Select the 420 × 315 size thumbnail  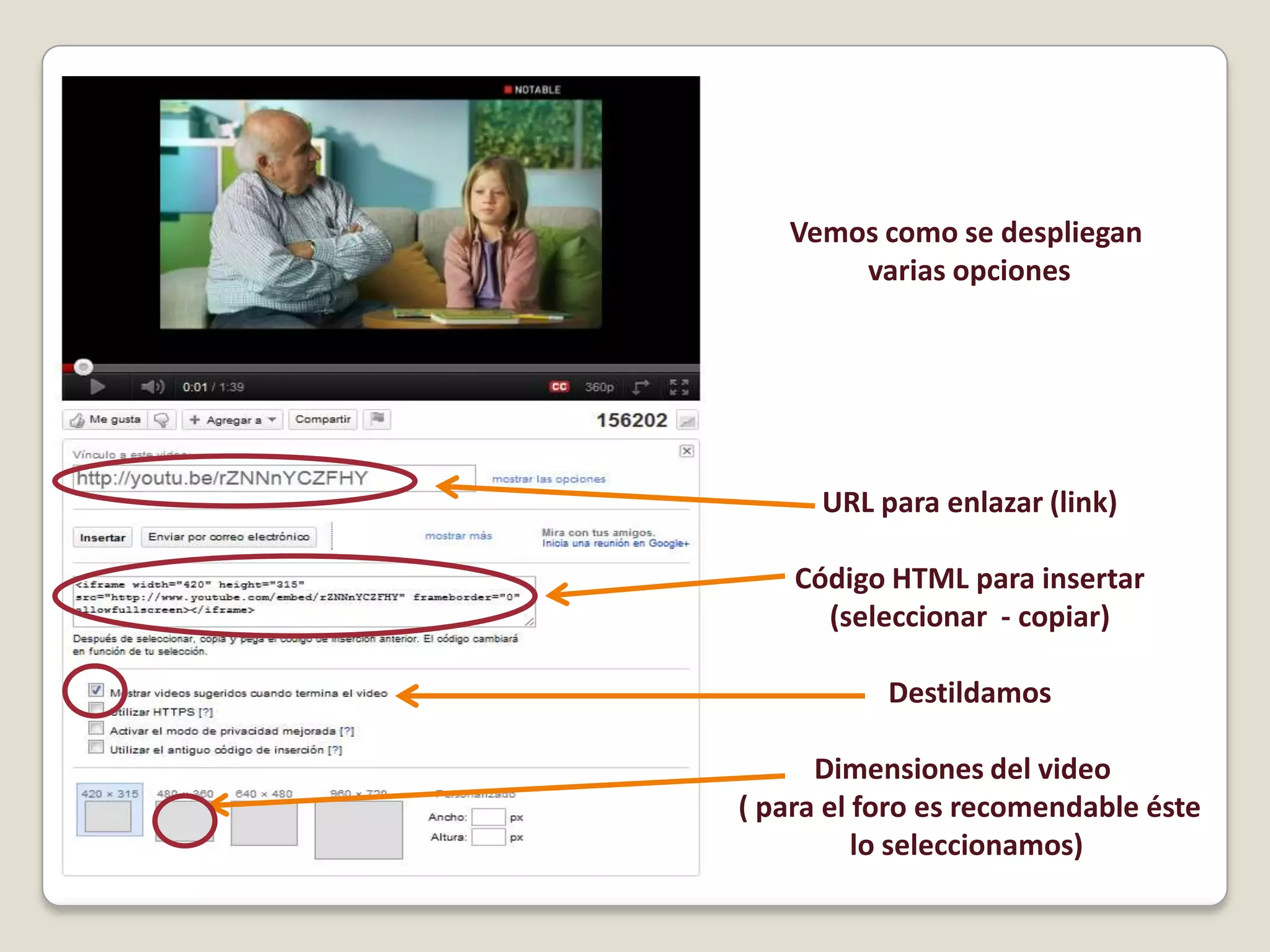(110, 810)
